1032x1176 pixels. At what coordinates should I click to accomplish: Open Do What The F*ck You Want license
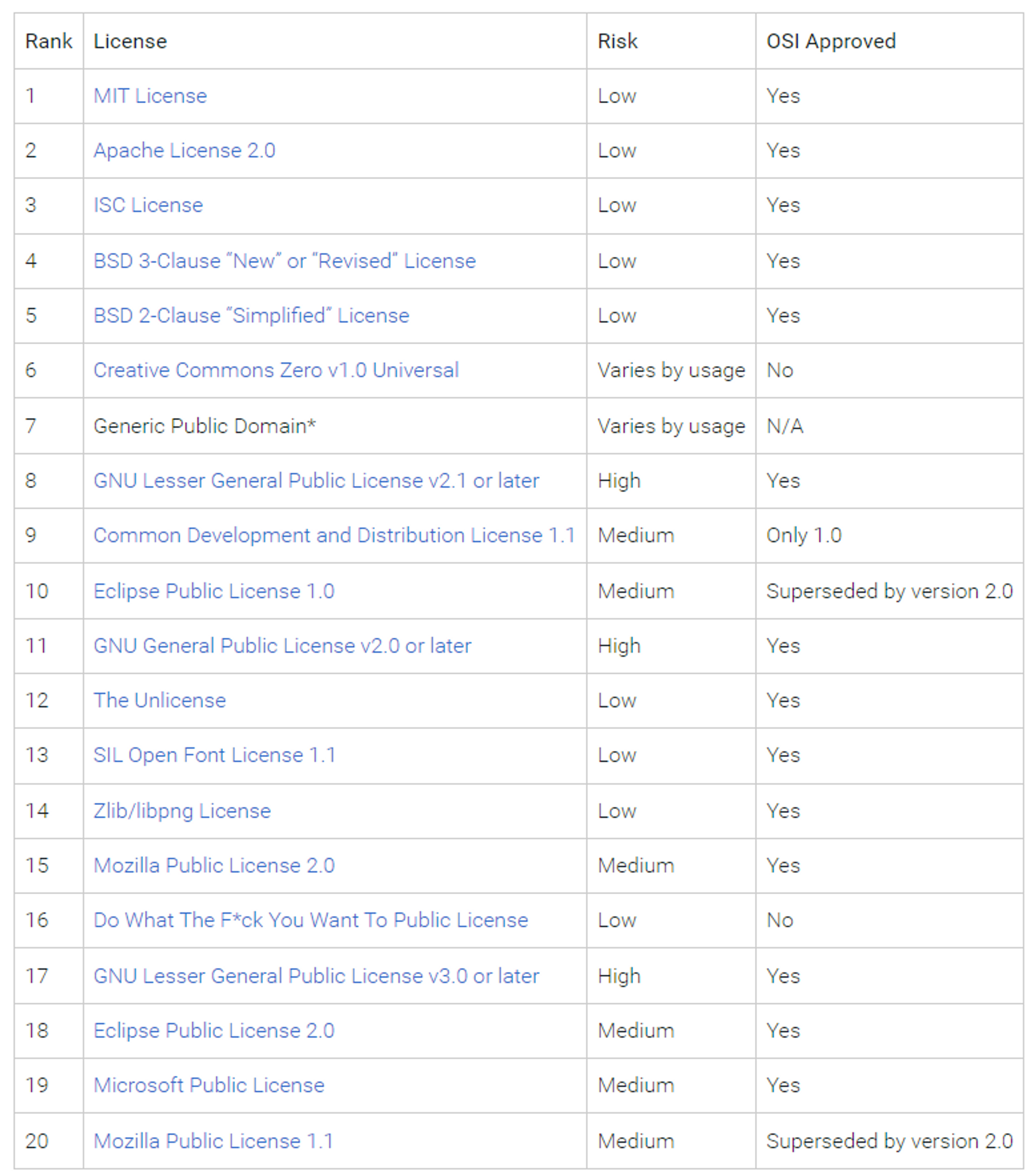tap(311, 920)
